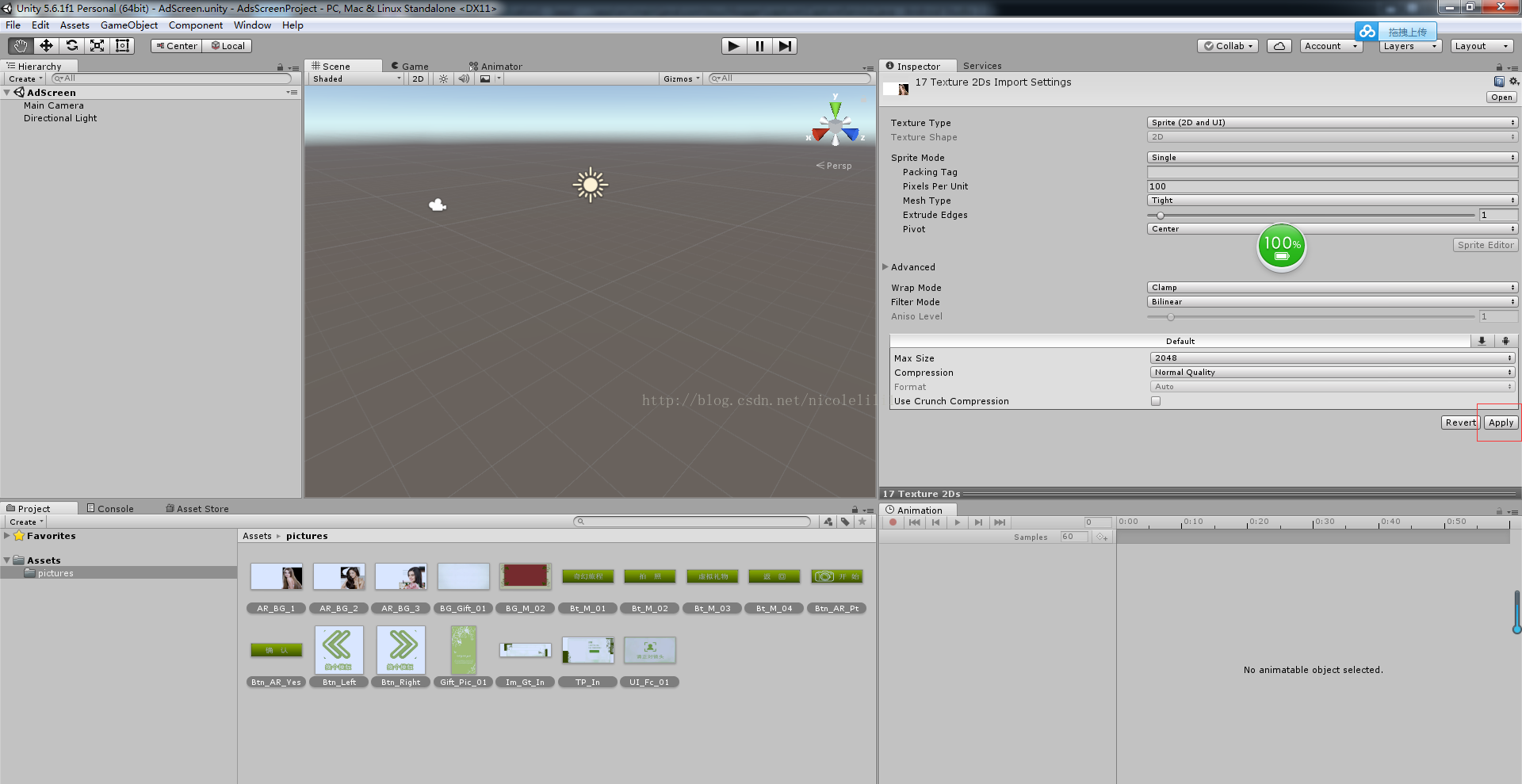
Task: Switch to the Asset Store tab
Action: tap(197, 508)
